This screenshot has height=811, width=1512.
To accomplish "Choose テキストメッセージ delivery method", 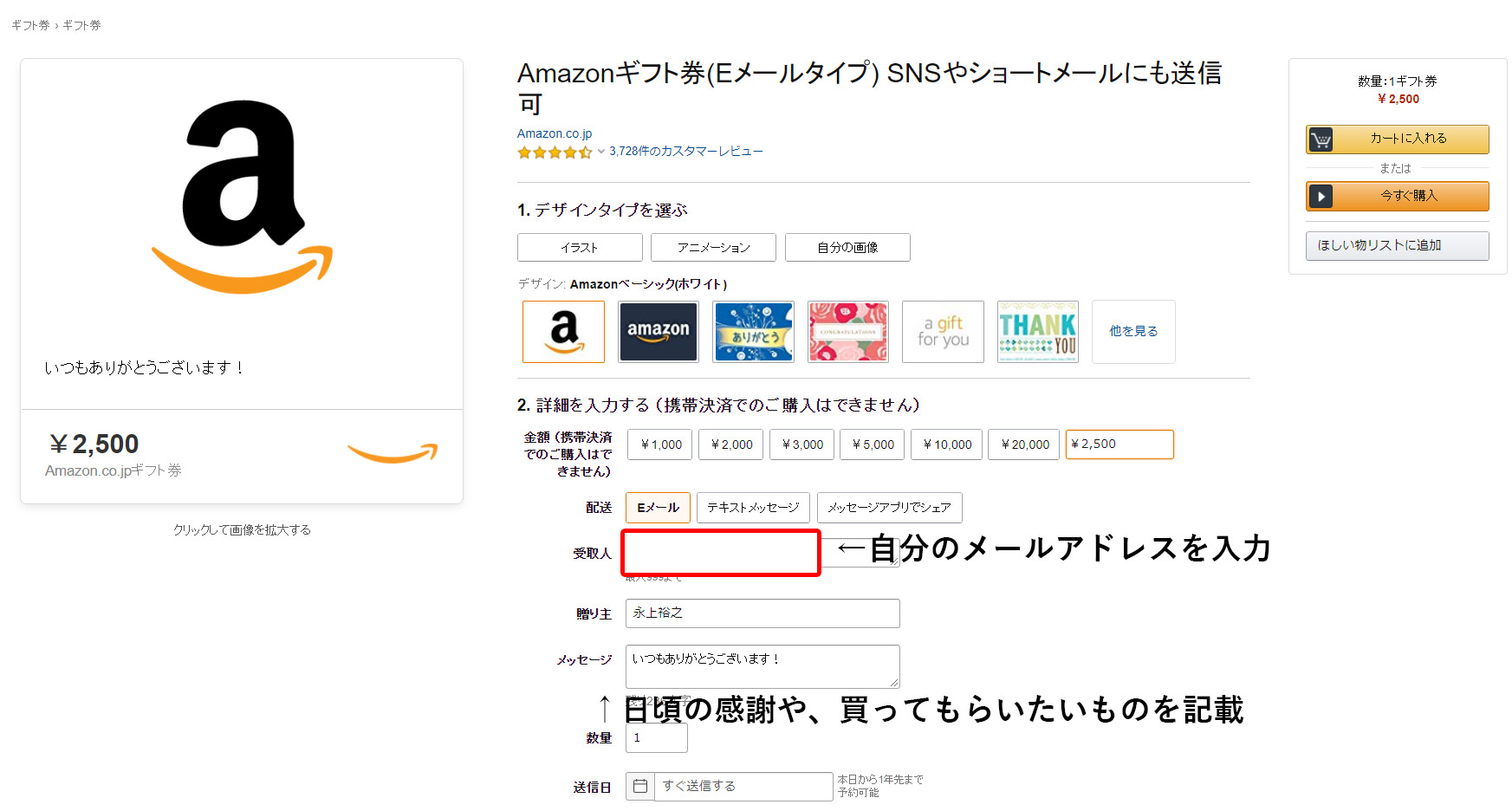I will 753,508.
